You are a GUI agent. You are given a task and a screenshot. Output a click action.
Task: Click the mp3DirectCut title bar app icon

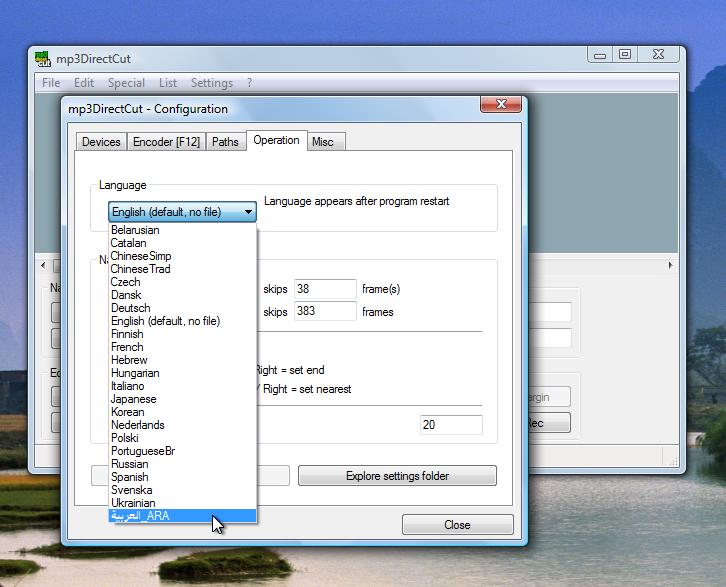[x=43, y=58]
